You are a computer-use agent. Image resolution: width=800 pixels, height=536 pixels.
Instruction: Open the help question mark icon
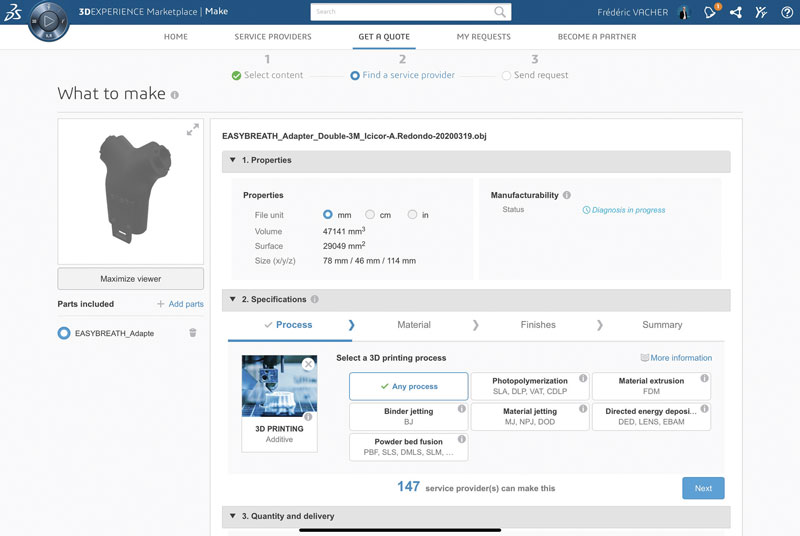(x=787, y=12)
